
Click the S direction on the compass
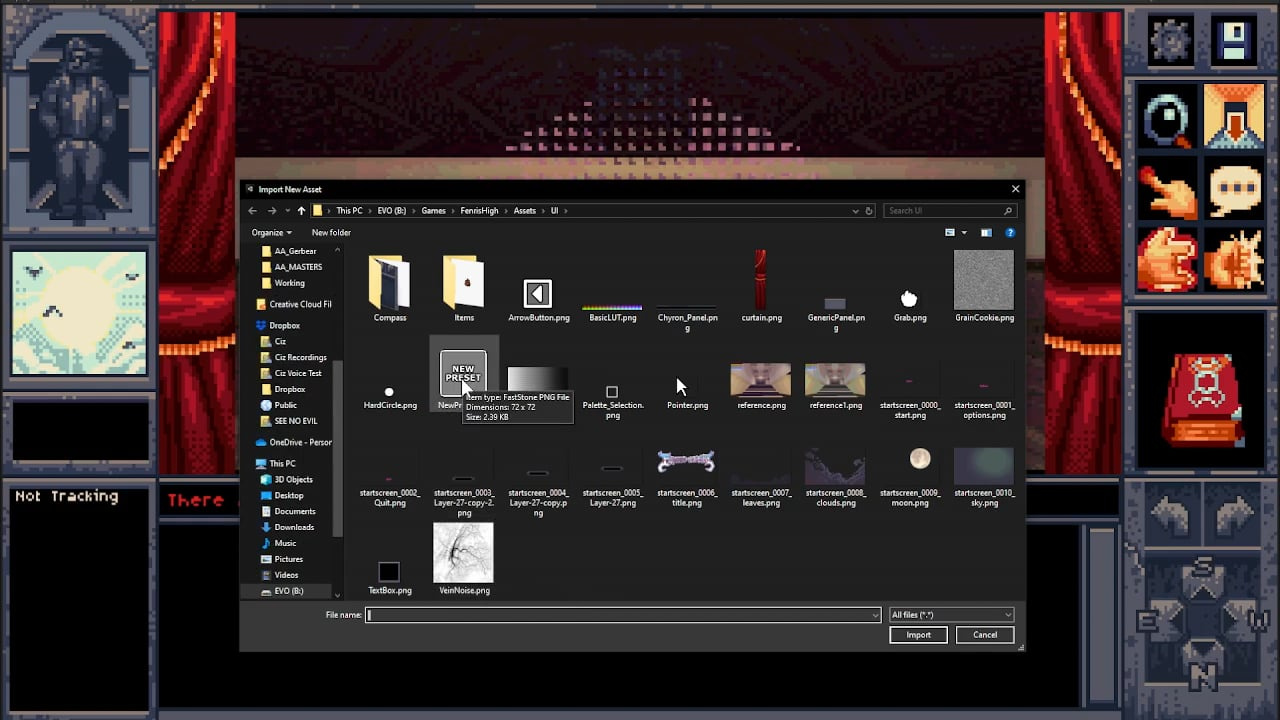(x=1202, y=577)
